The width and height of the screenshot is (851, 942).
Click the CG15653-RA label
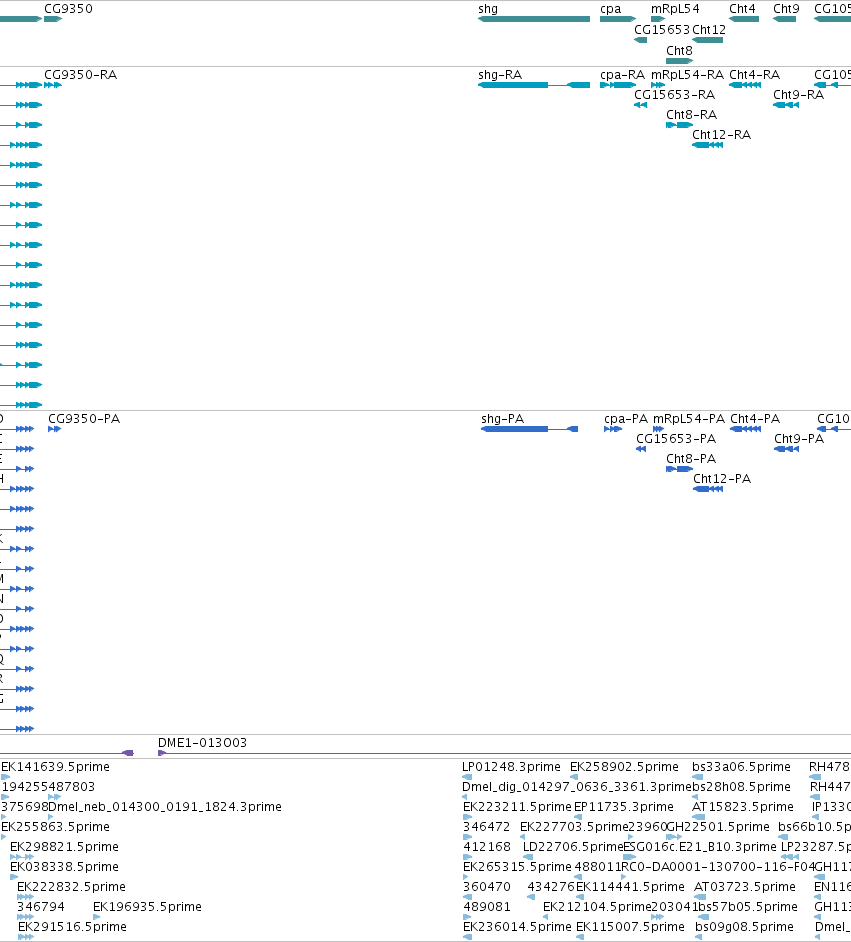pyautogui.click(x=674, y=94)
